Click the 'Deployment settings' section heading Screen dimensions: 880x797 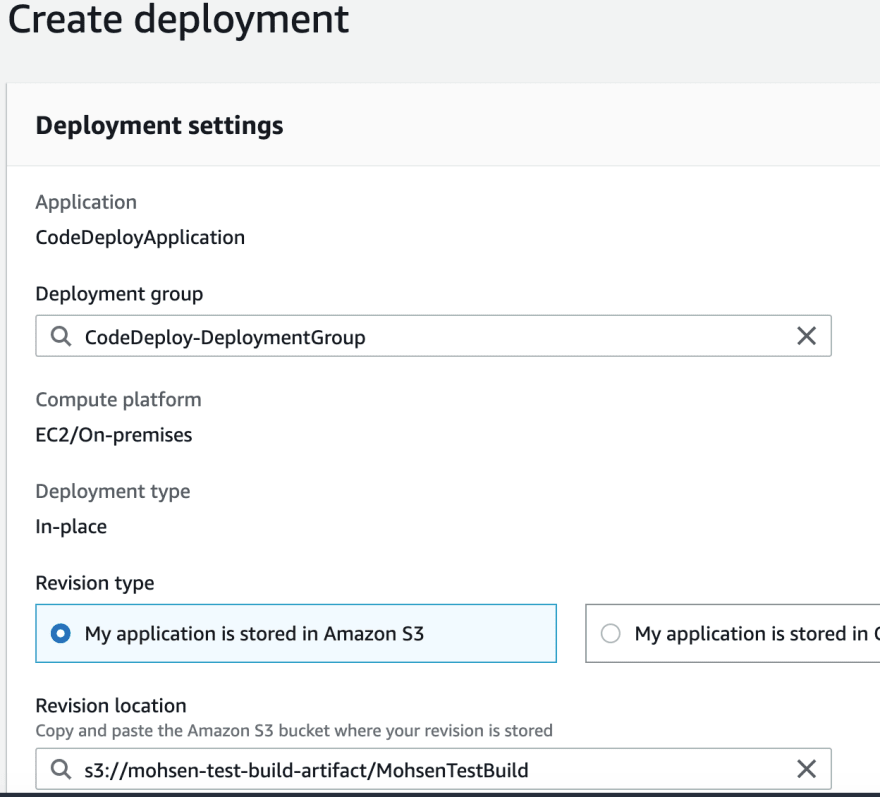(x=159, y=126)
